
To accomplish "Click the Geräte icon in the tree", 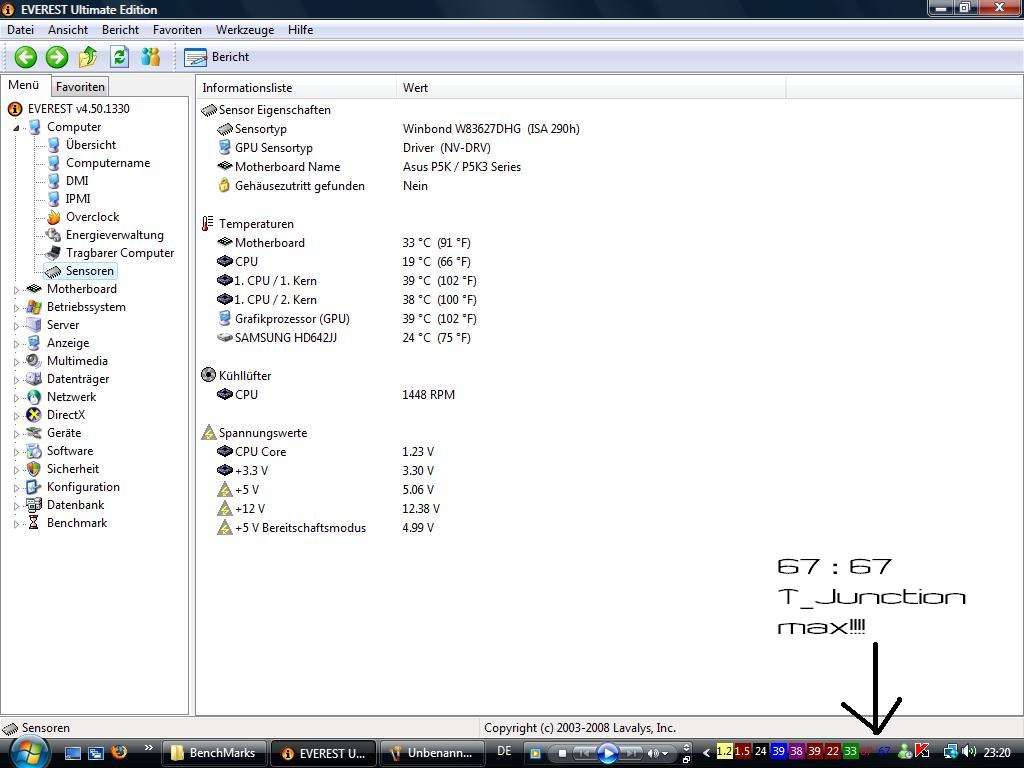I will coord(33,433).
